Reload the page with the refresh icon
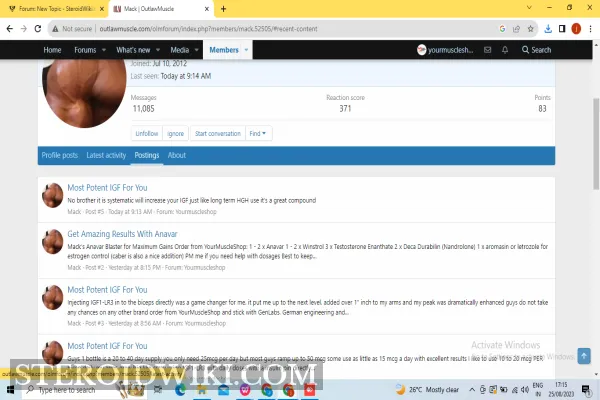 tap(38, 29)
